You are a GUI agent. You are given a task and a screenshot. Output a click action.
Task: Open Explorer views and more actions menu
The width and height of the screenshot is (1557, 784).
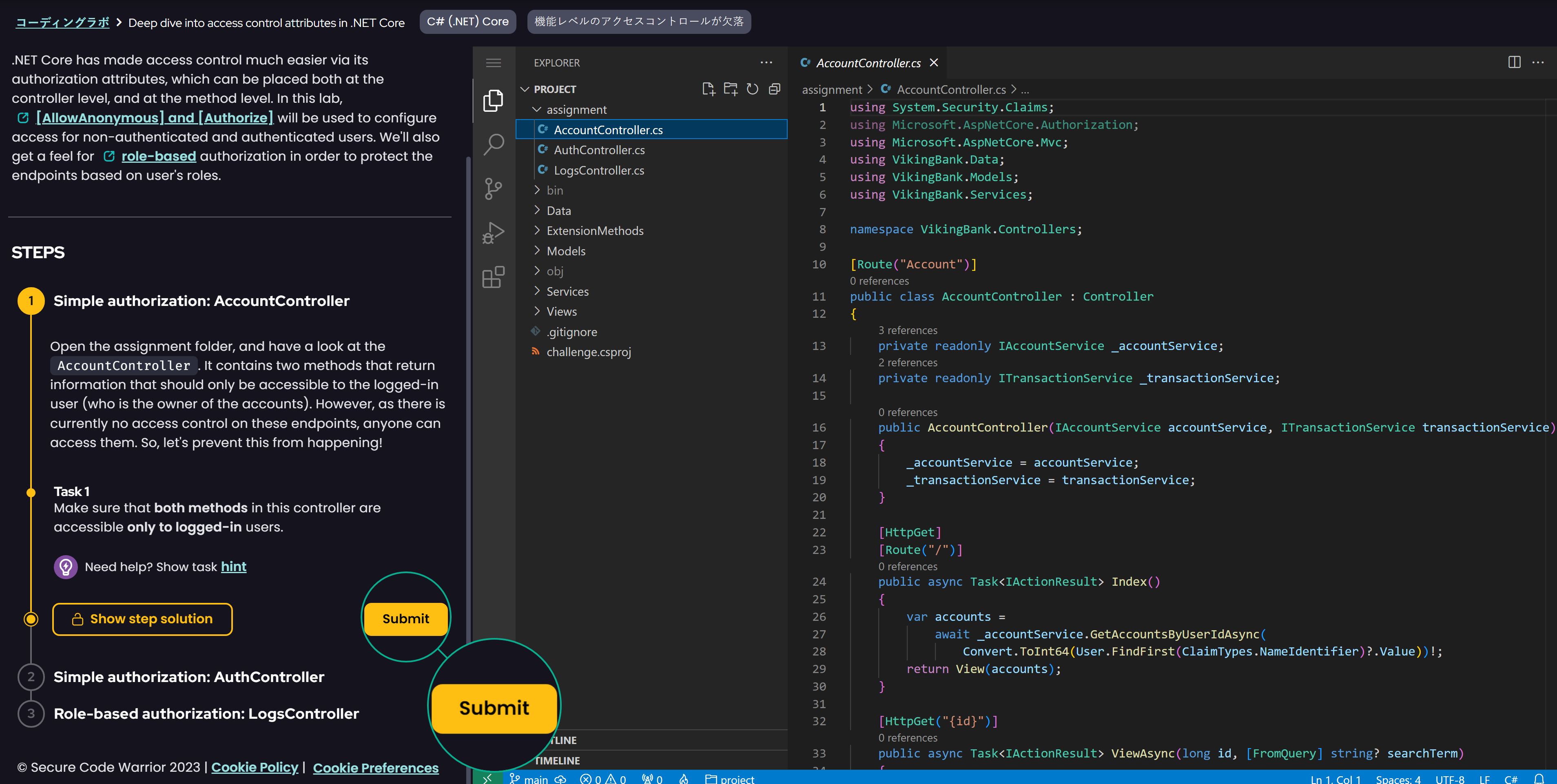coord(766,62)
